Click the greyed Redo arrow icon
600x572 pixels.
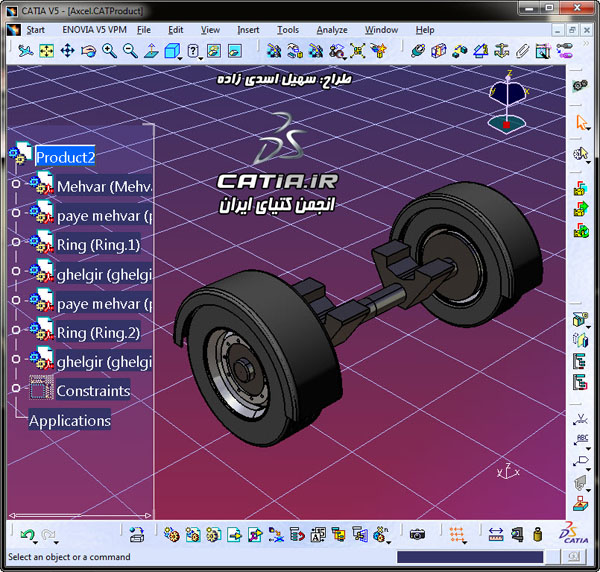point(48,534)
